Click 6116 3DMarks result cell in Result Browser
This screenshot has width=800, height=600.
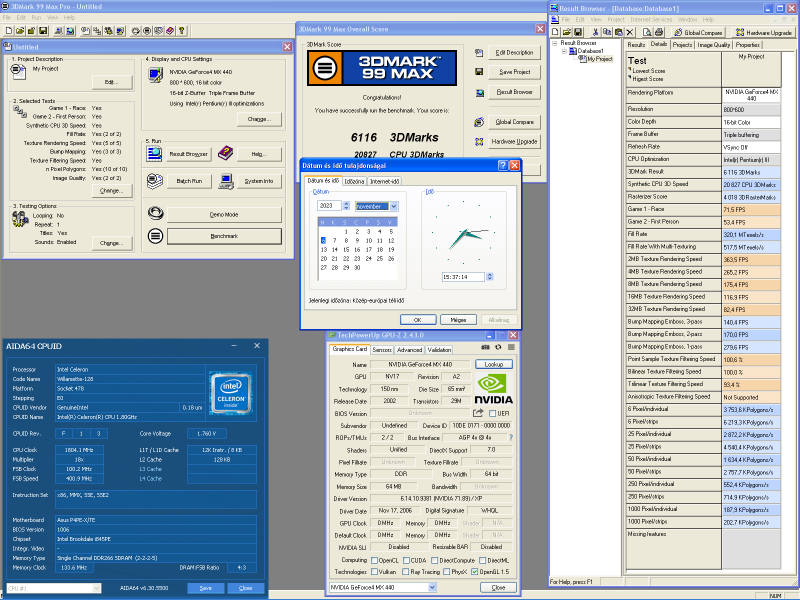click(x=751, y=172)
